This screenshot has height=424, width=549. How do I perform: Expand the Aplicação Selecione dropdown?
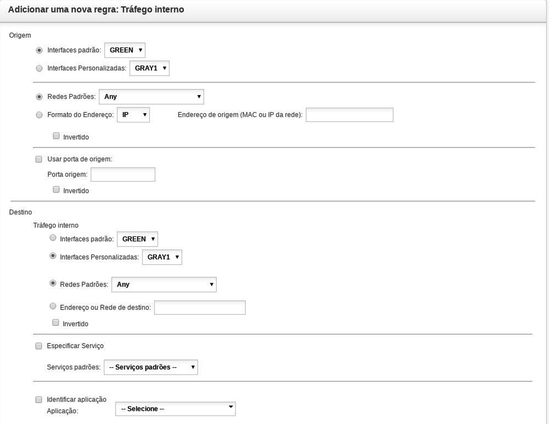click(175, 409)
